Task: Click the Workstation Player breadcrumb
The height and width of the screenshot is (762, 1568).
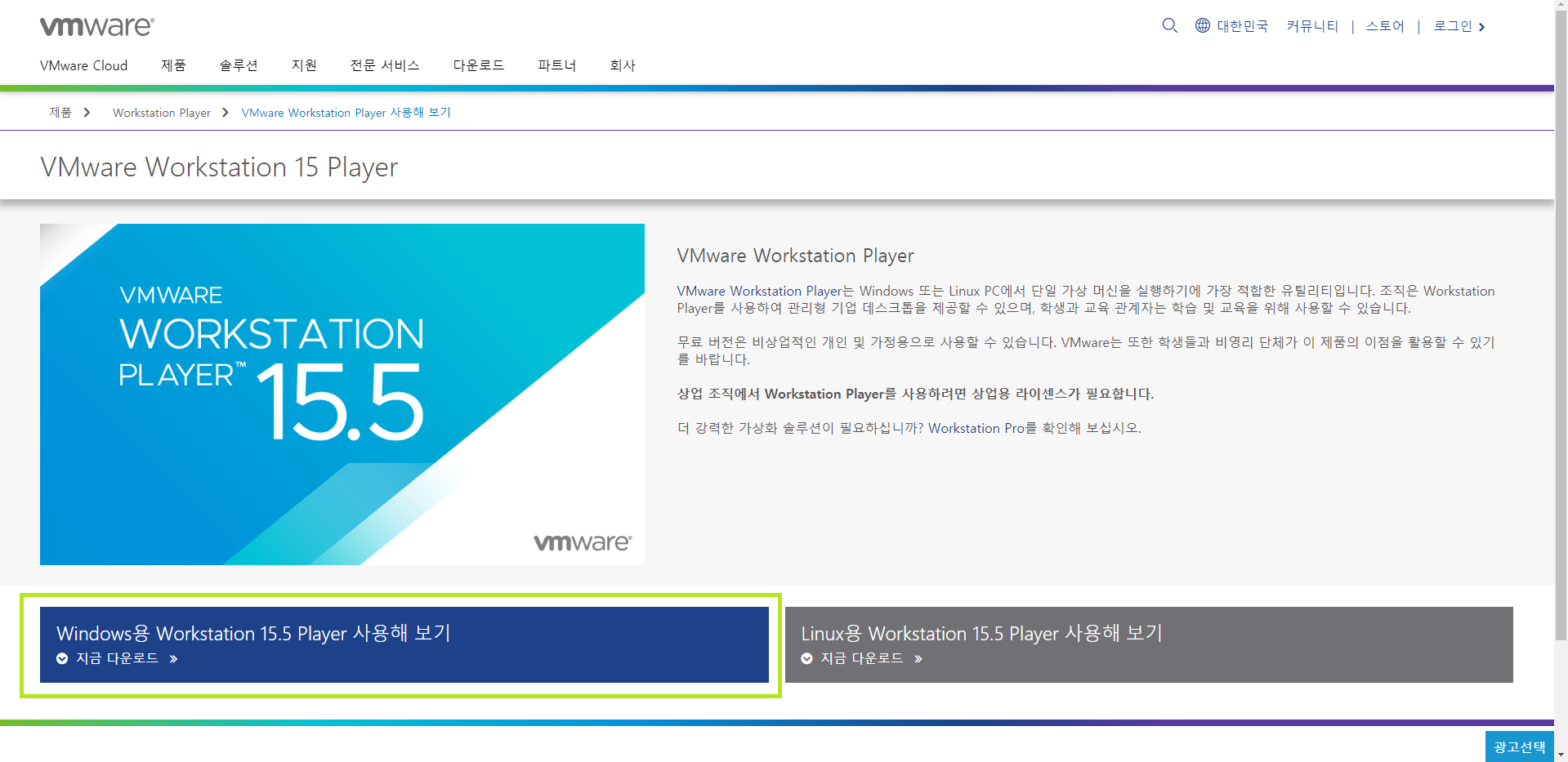Action: pos(162,113)
